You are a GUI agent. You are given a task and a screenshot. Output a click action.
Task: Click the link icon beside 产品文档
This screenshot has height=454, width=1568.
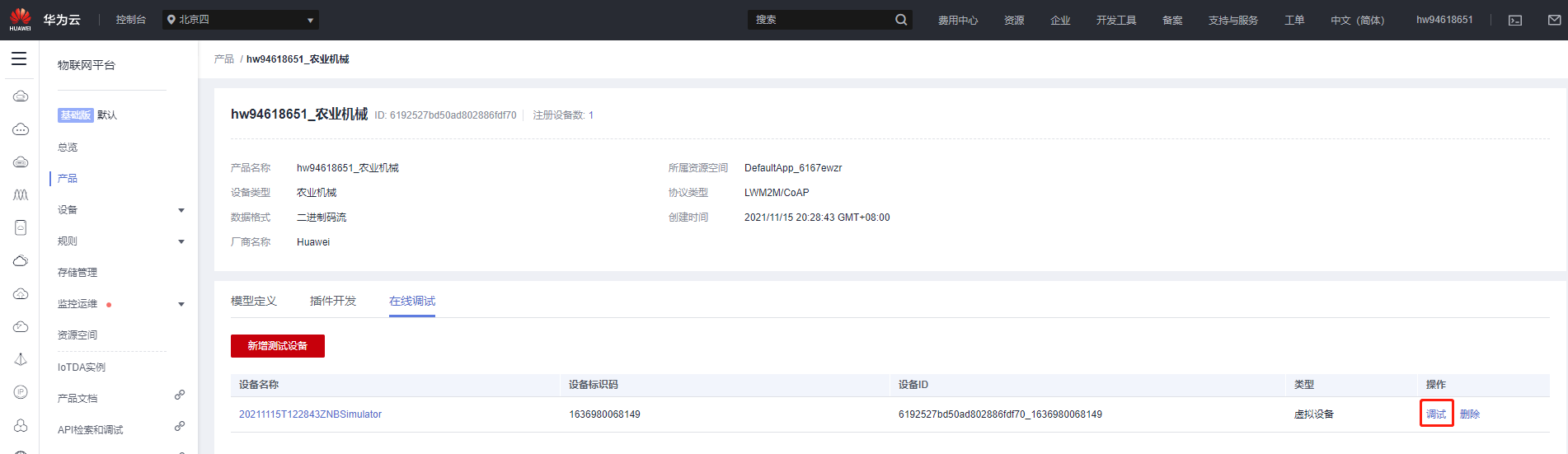point(180,395)
